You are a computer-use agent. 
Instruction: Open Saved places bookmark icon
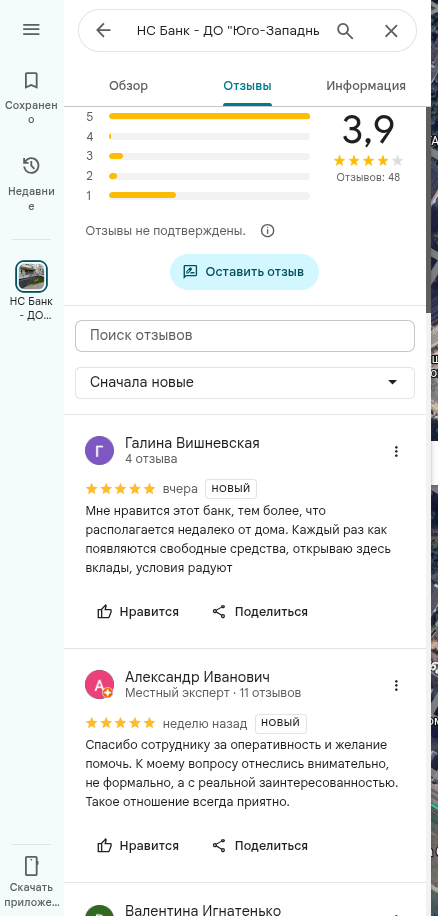point(31,80)
